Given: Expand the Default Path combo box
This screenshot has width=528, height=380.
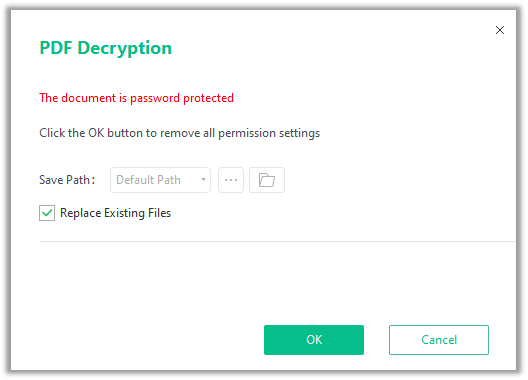Looking at the screenshot, I should [160, 180].
